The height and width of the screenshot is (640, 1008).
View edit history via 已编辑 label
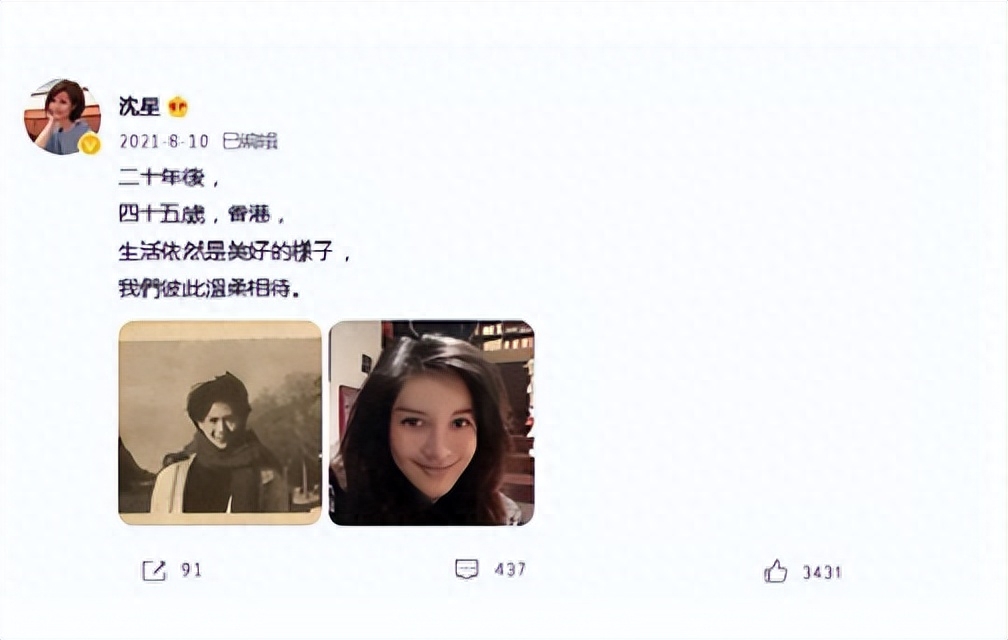[250, 141]
